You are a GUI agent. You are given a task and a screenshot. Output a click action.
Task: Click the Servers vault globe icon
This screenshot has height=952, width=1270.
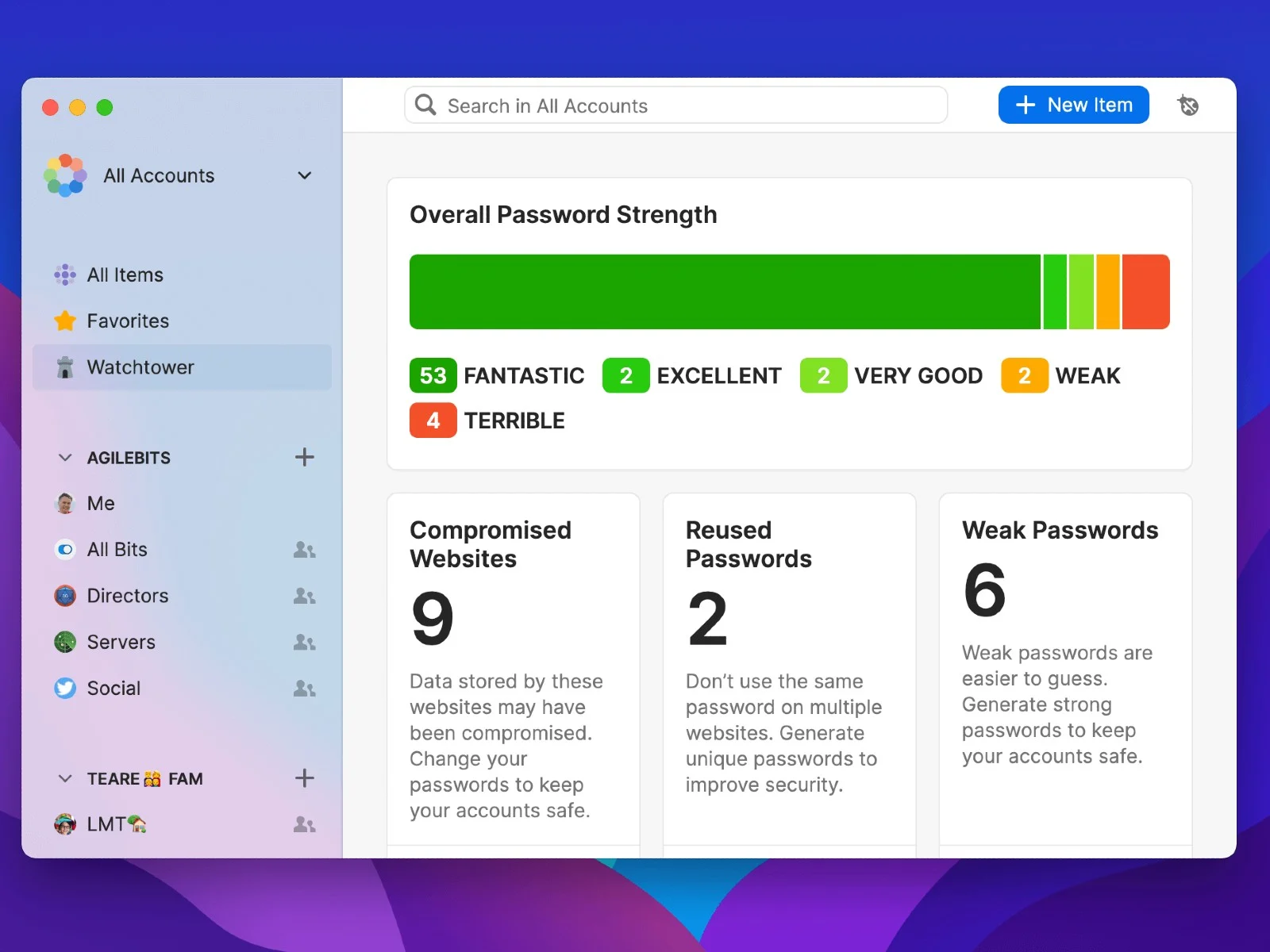tap(65, 642)
